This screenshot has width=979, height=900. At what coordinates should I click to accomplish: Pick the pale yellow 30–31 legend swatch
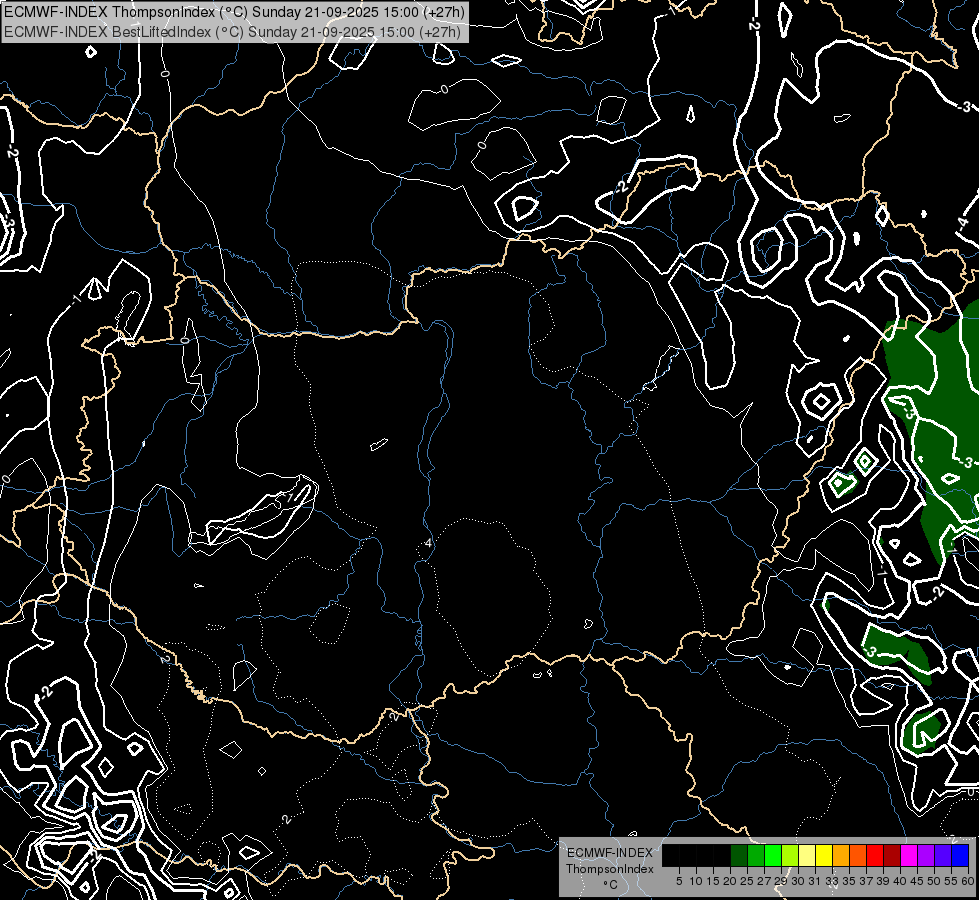tap(807, 855)
